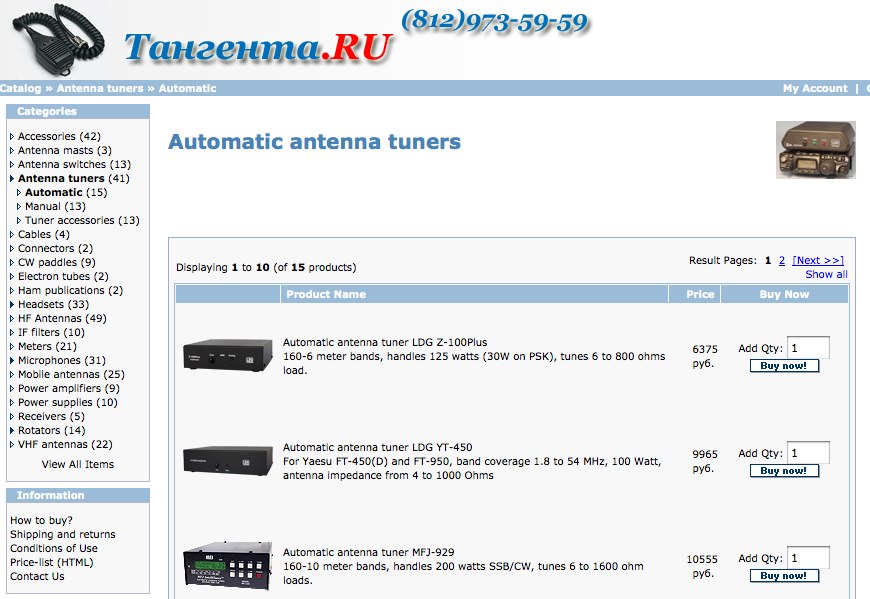
Task: Open Automatic antenna tuner LDG Z-100Plus title
Action: tap(385, 343)
